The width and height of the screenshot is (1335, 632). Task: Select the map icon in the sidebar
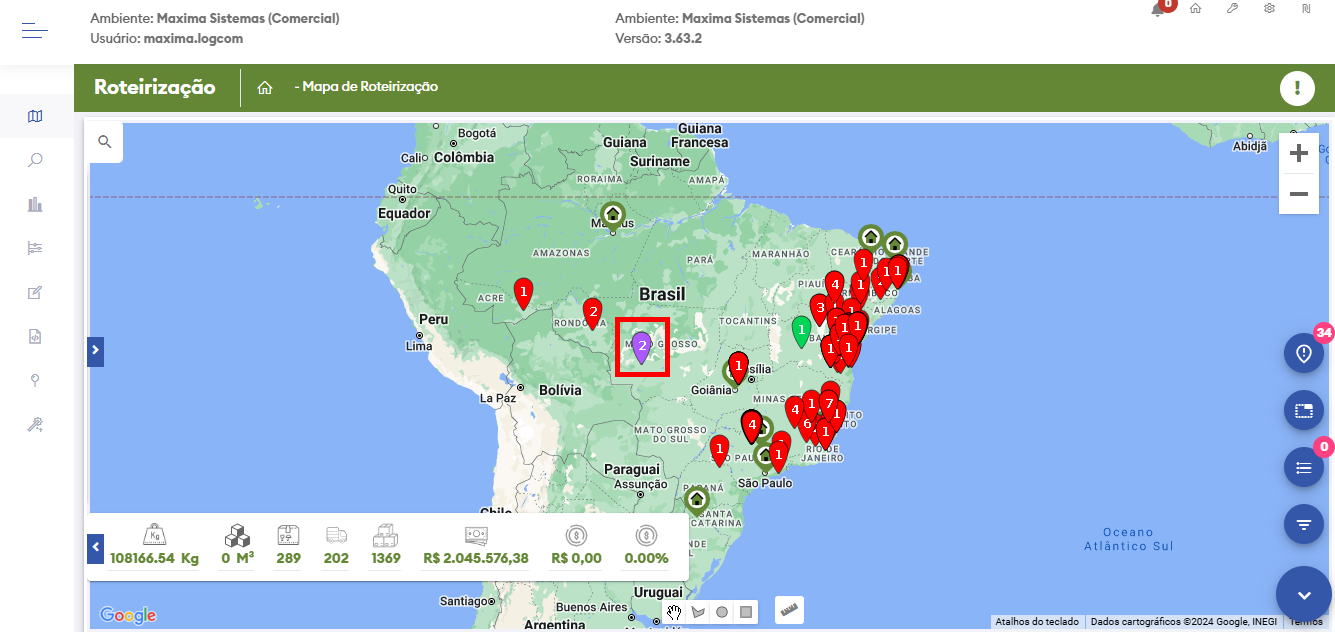35,116
